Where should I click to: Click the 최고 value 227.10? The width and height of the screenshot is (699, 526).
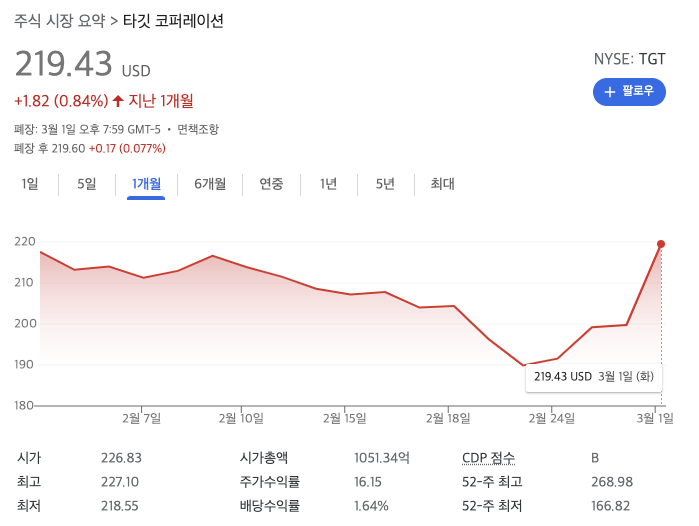[120, 482]
